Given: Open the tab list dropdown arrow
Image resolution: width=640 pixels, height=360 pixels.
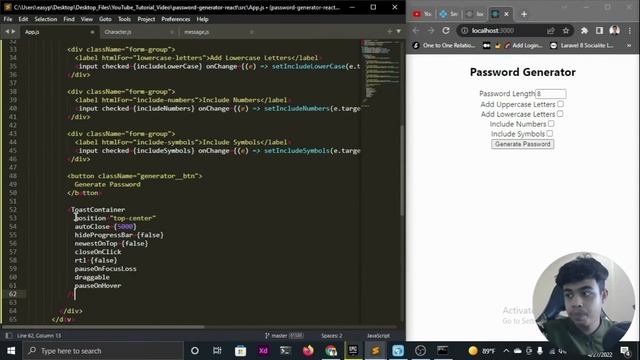Looking at the screenshot, I should [x=399, y=31].
